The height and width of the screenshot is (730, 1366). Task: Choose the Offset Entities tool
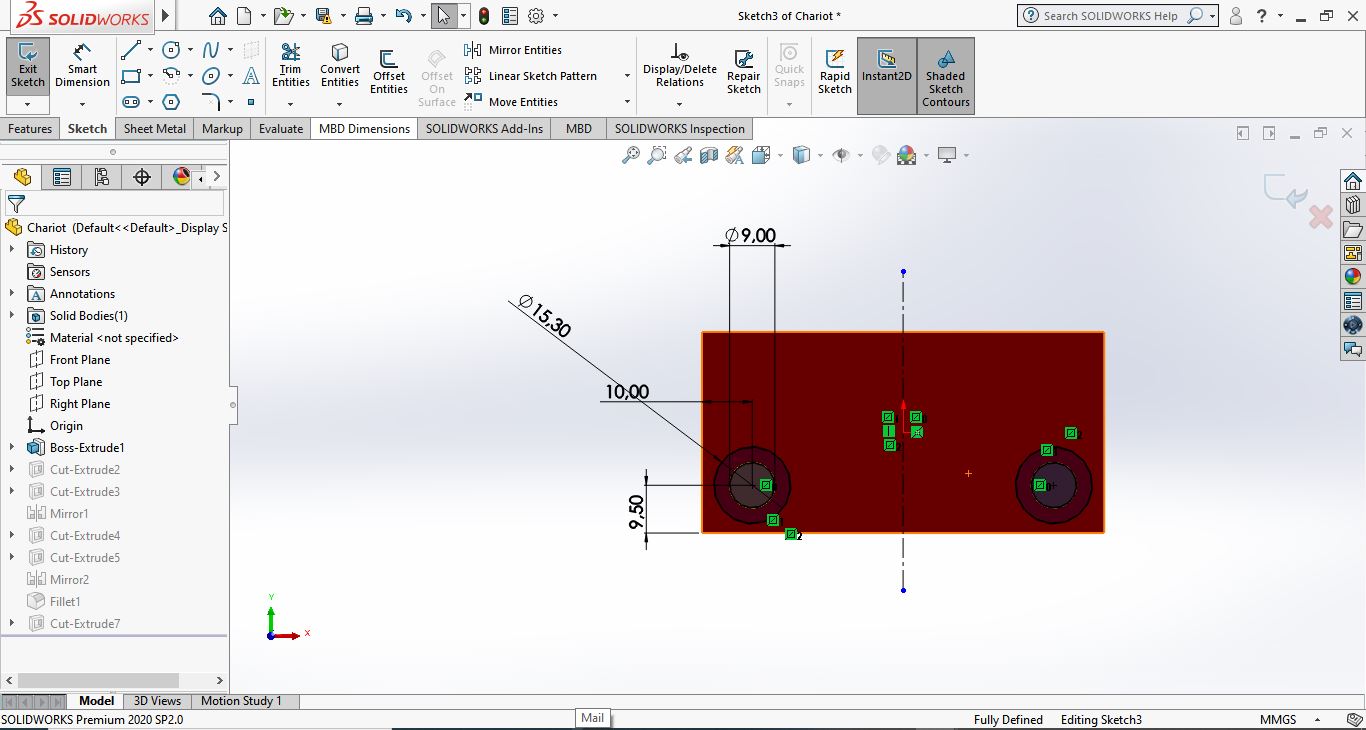[389, 72]
